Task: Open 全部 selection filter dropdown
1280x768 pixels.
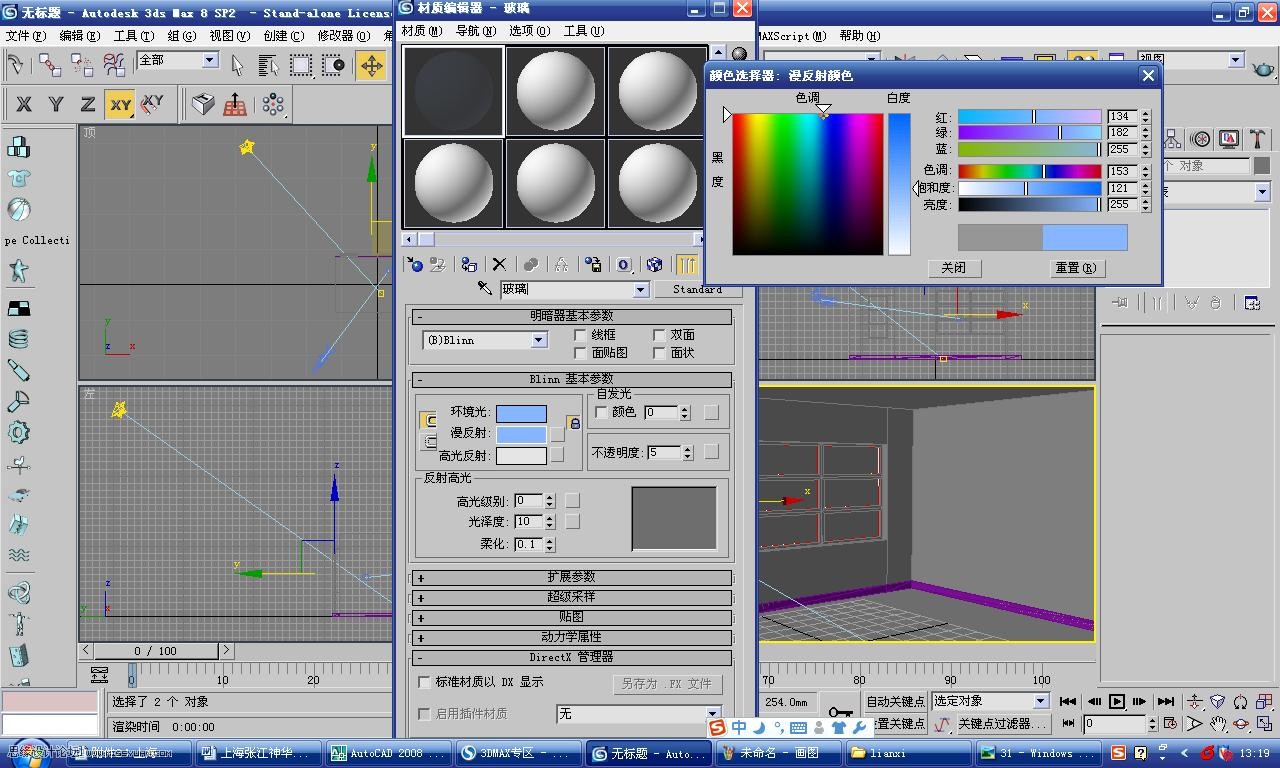Action: coord(210,60)
